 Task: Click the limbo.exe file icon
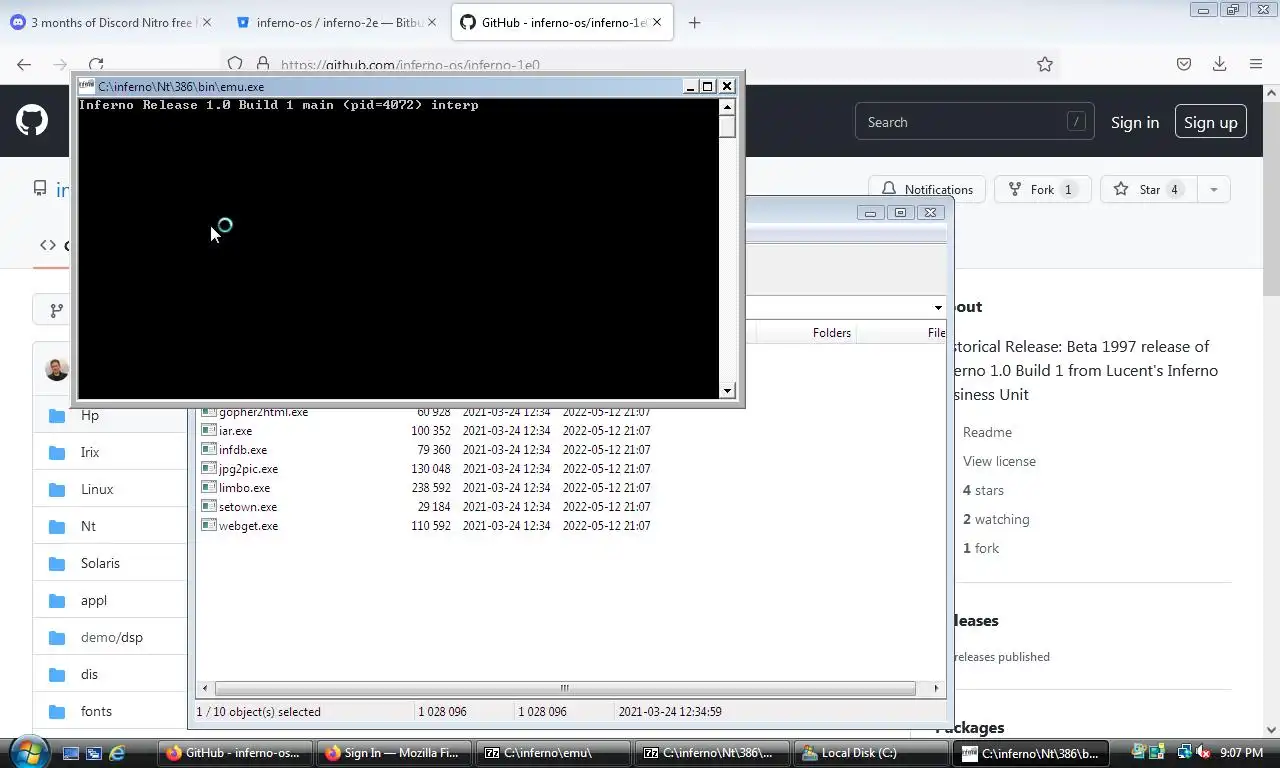tap(208, 487)
